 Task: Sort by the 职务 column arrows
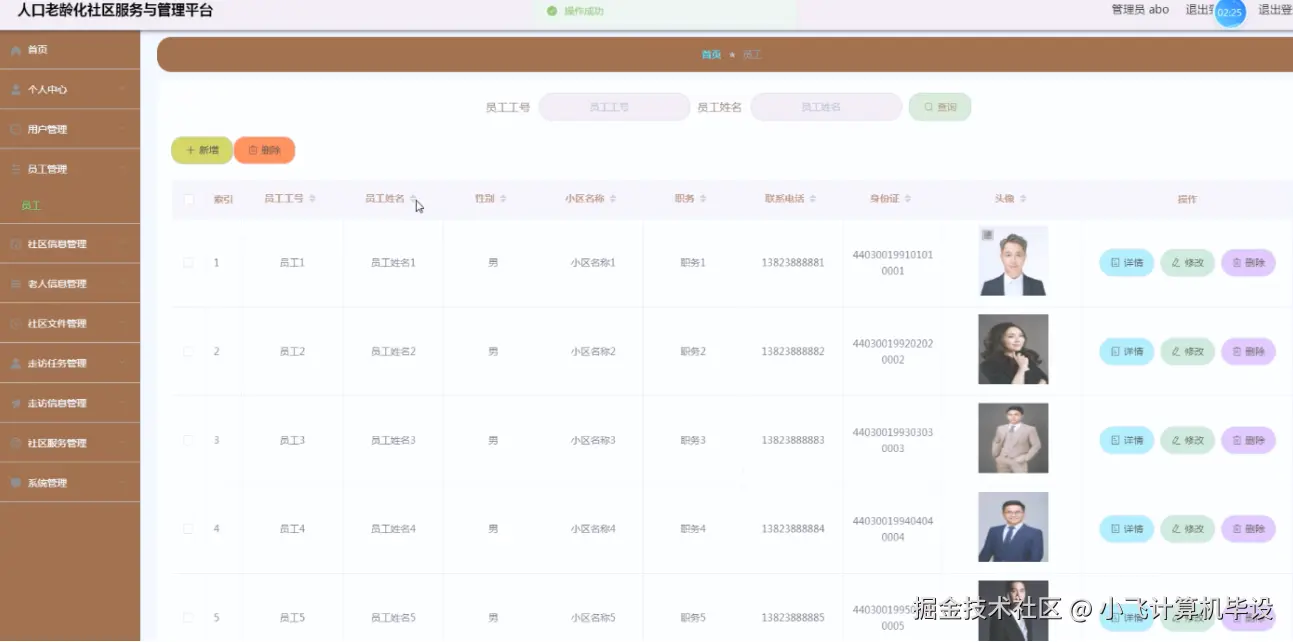703,199
